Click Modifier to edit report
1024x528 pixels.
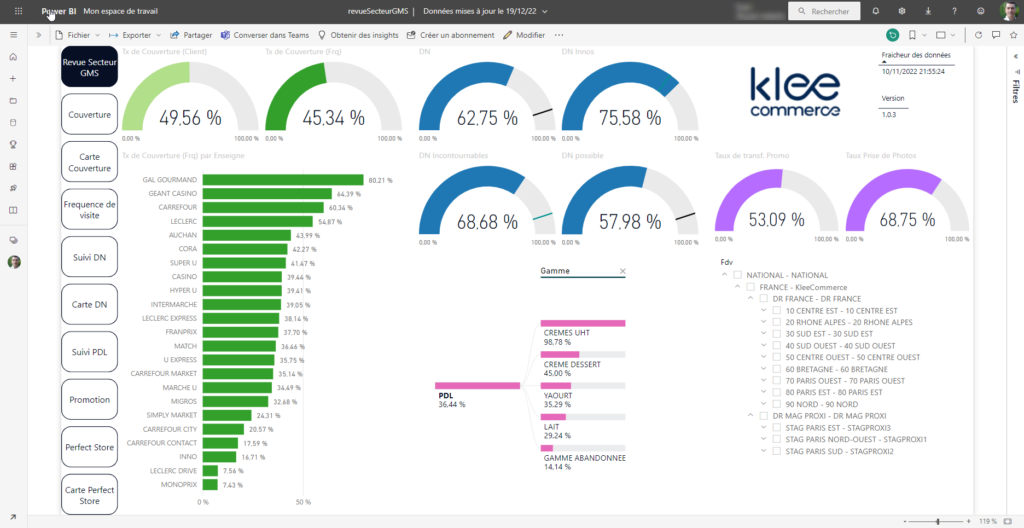pyautogui.click(x=524, y=35)
